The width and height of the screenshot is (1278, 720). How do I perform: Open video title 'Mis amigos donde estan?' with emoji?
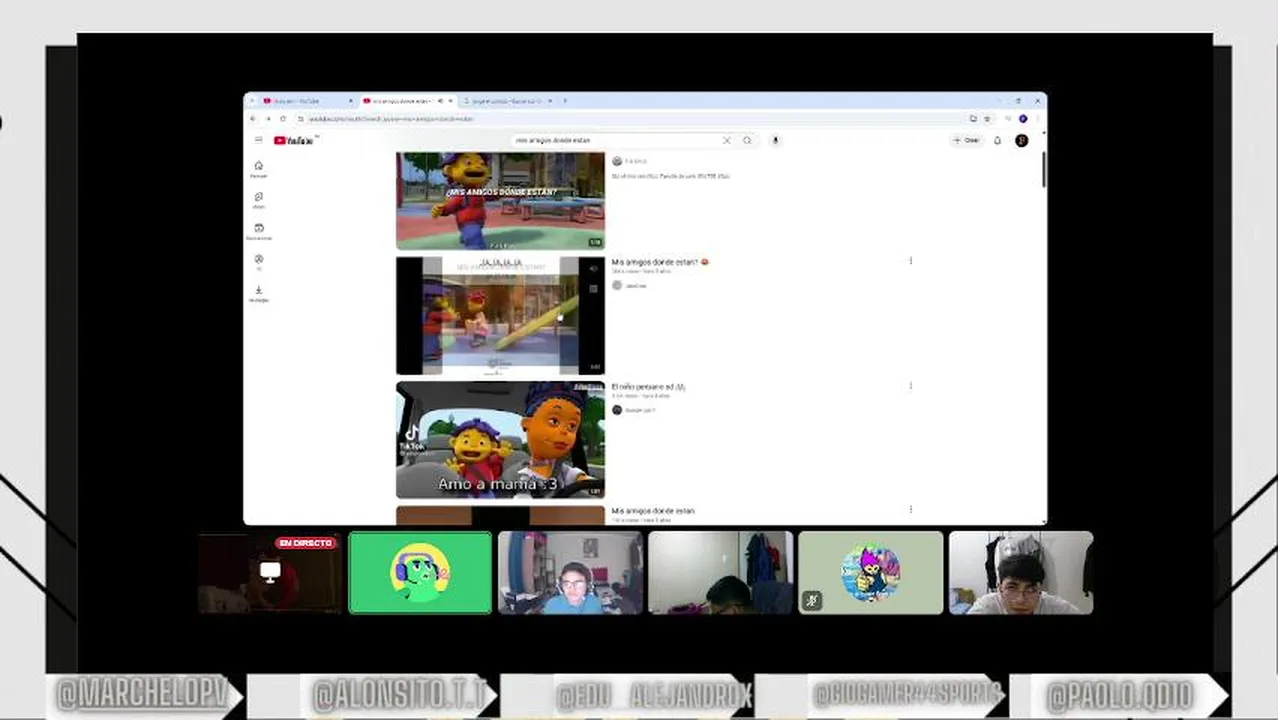coord(660,262)
